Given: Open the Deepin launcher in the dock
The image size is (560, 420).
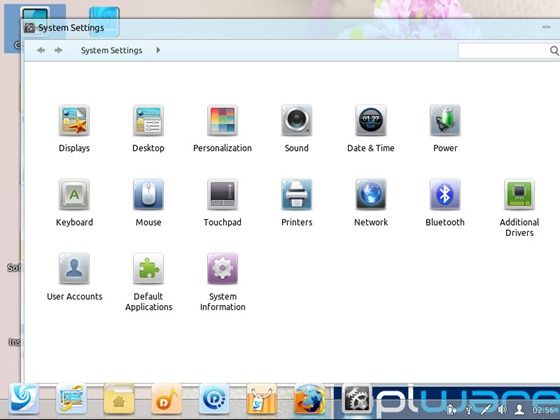Looking at the screenshot, I should 24,399.
